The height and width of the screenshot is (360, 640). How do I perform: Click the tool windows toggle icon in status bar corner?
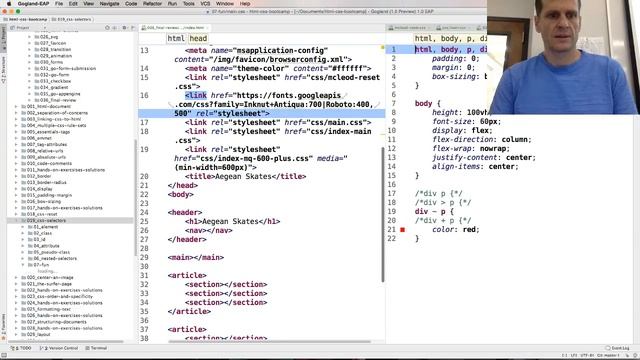pos(4,356)
